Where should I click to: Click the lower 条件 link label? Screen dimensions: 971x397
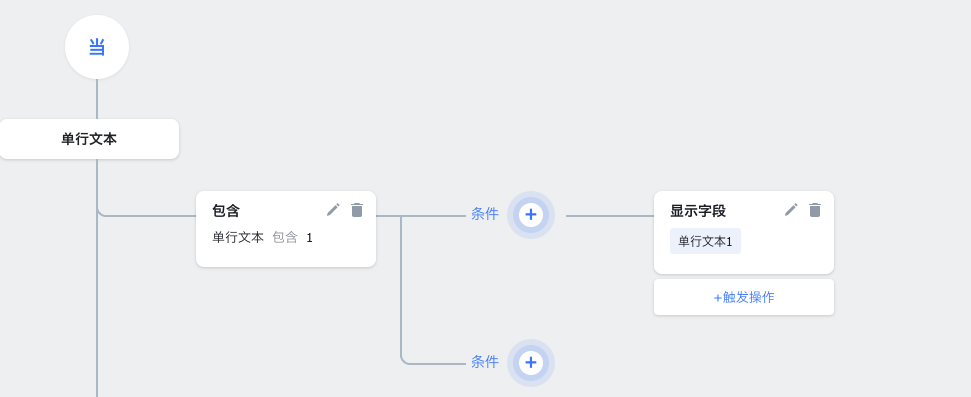click(x=484, y=362)
